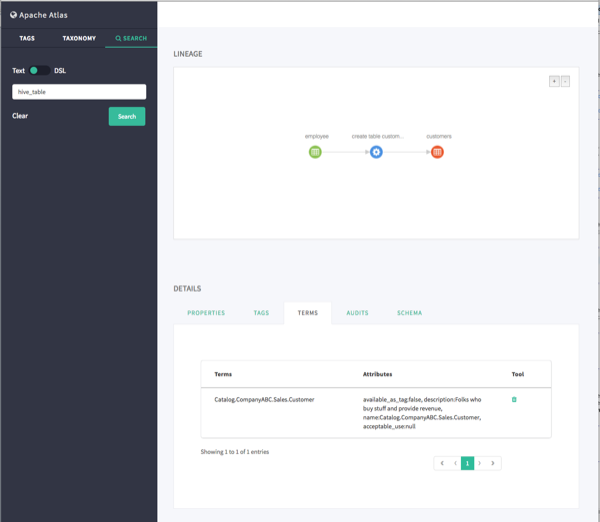Open the Schema details tab
Screen dimensions: 600x522
tap(409, 313)
